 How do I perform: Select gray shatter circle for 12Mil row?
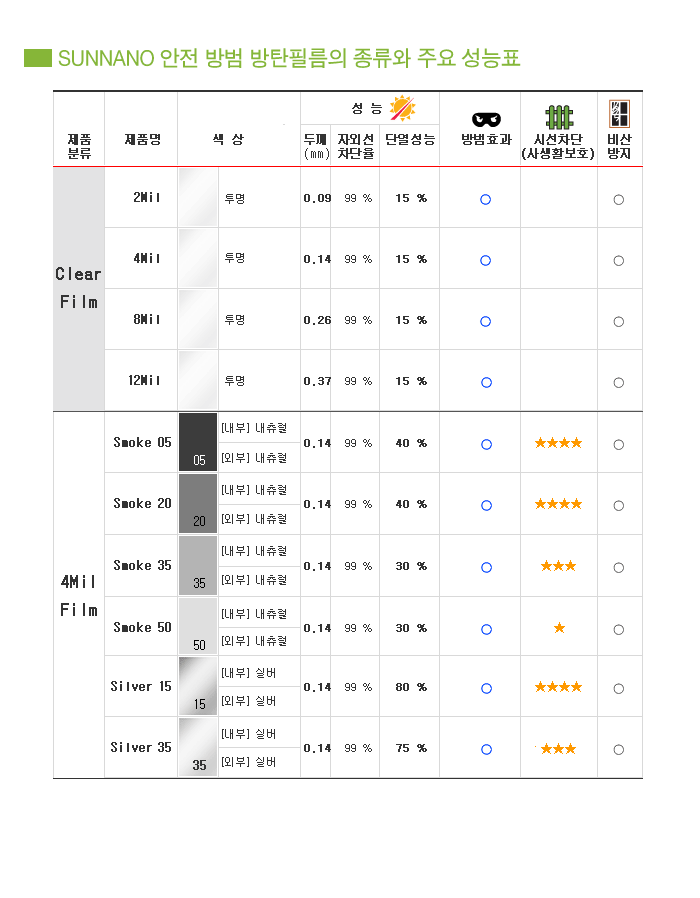pos(619,383)
